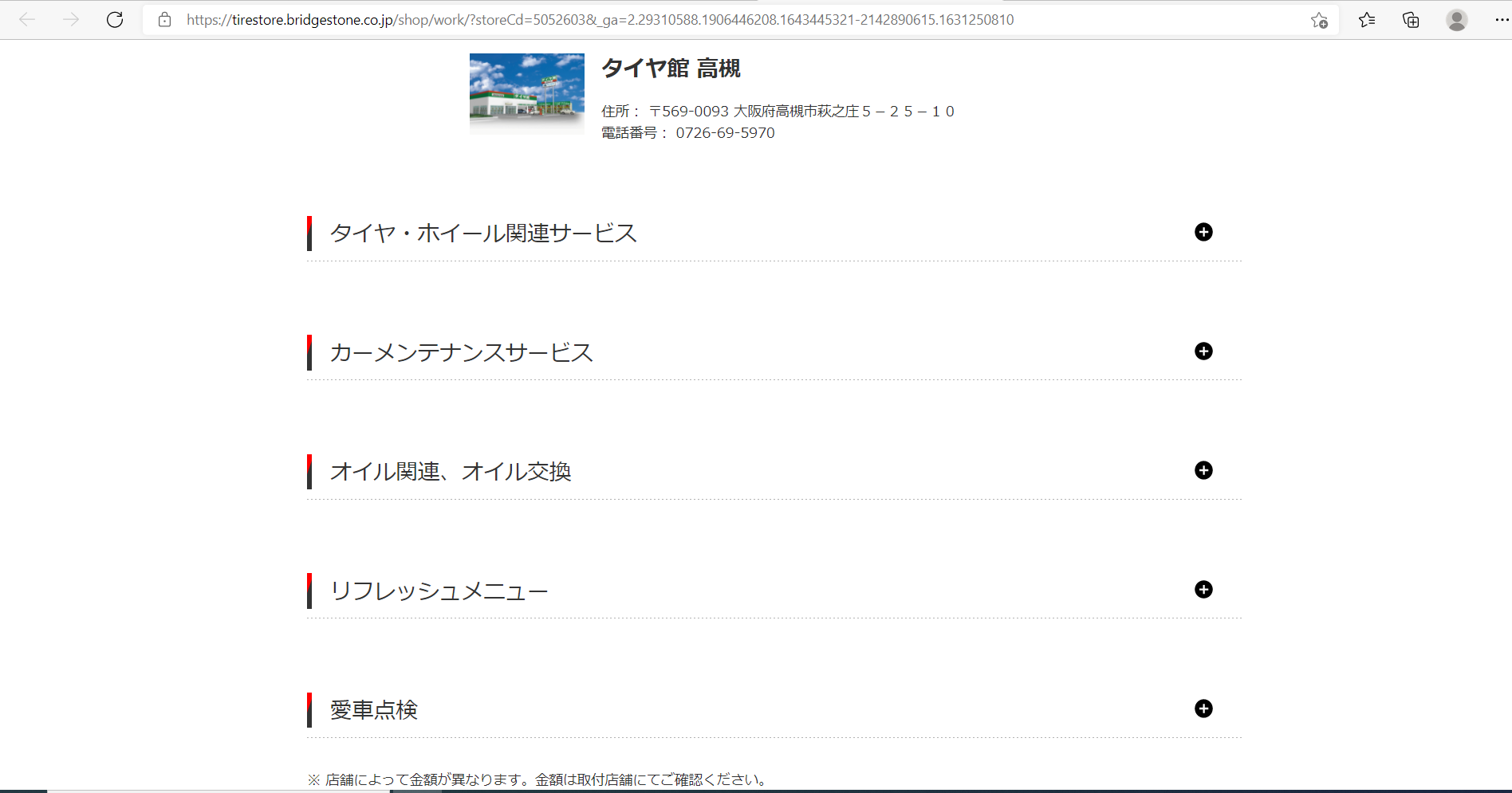
Task: Open browser settings ellipsis menu
Action: pos(1501,20)
